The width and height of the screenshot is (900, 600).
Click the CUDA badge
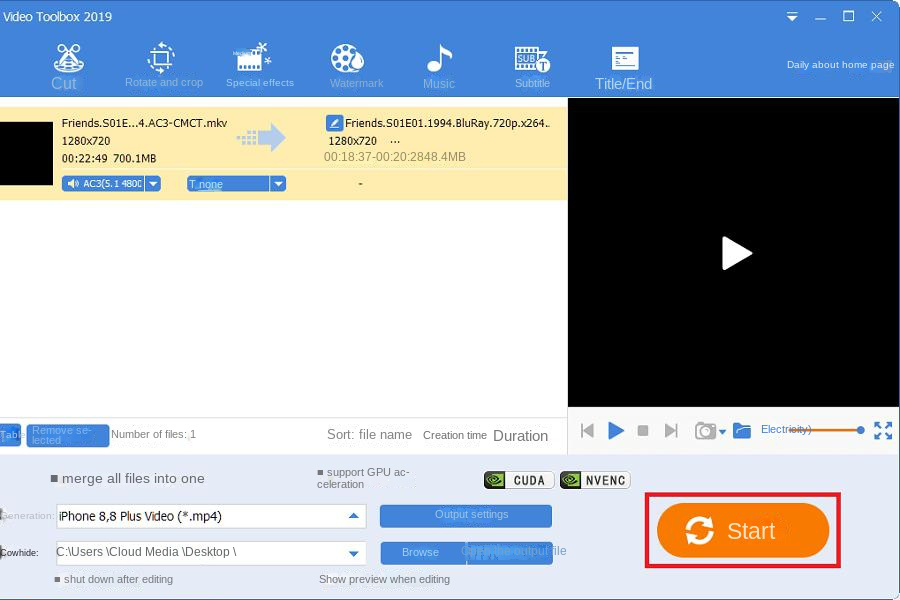tap(519, 480)
